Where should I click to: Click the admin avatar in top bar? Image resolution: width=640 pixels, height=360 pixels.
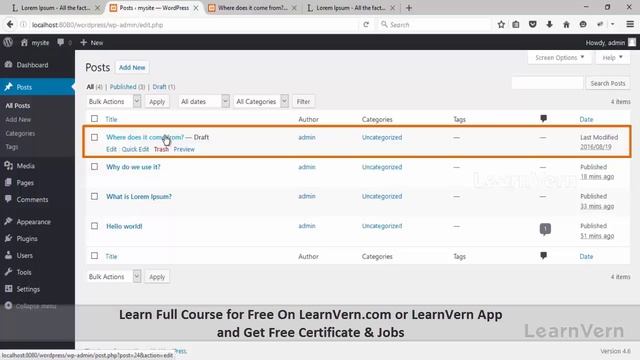pos(632,42)
